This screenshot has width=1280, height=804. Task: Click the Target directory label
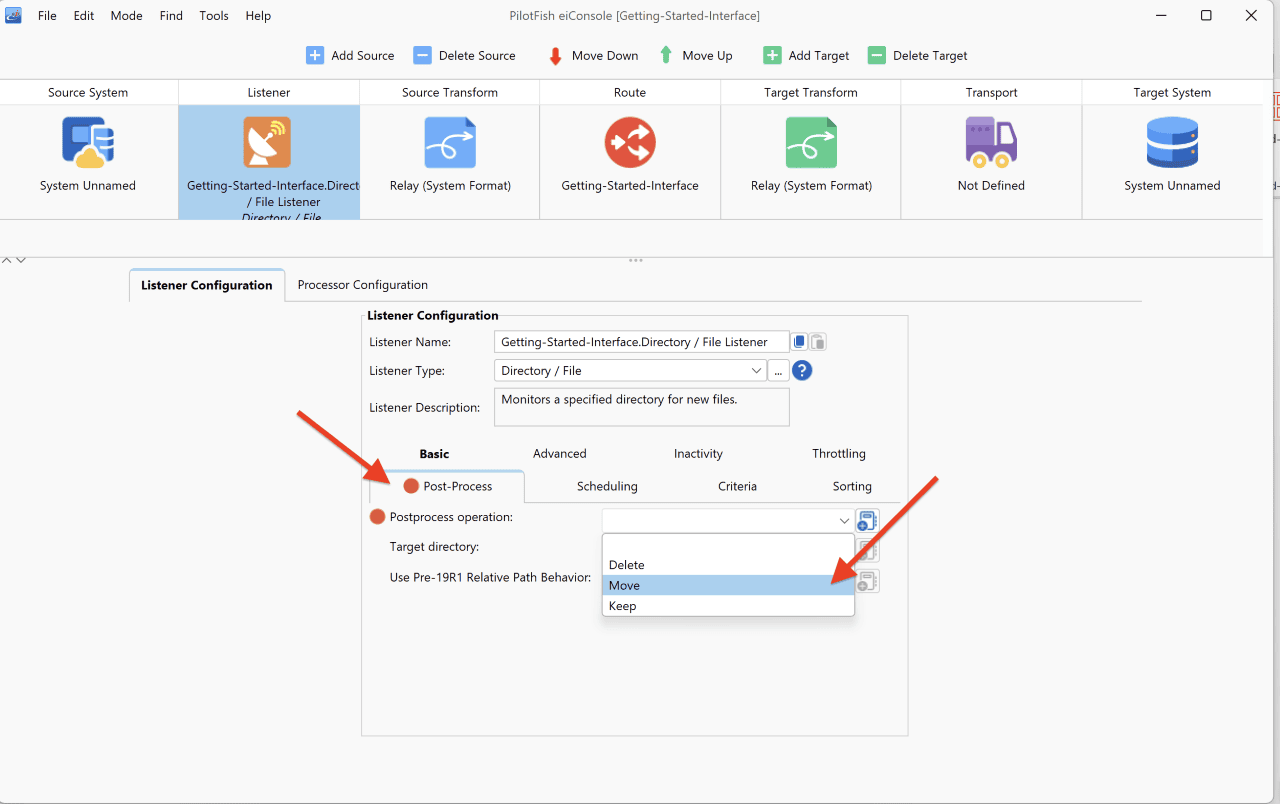434,547
